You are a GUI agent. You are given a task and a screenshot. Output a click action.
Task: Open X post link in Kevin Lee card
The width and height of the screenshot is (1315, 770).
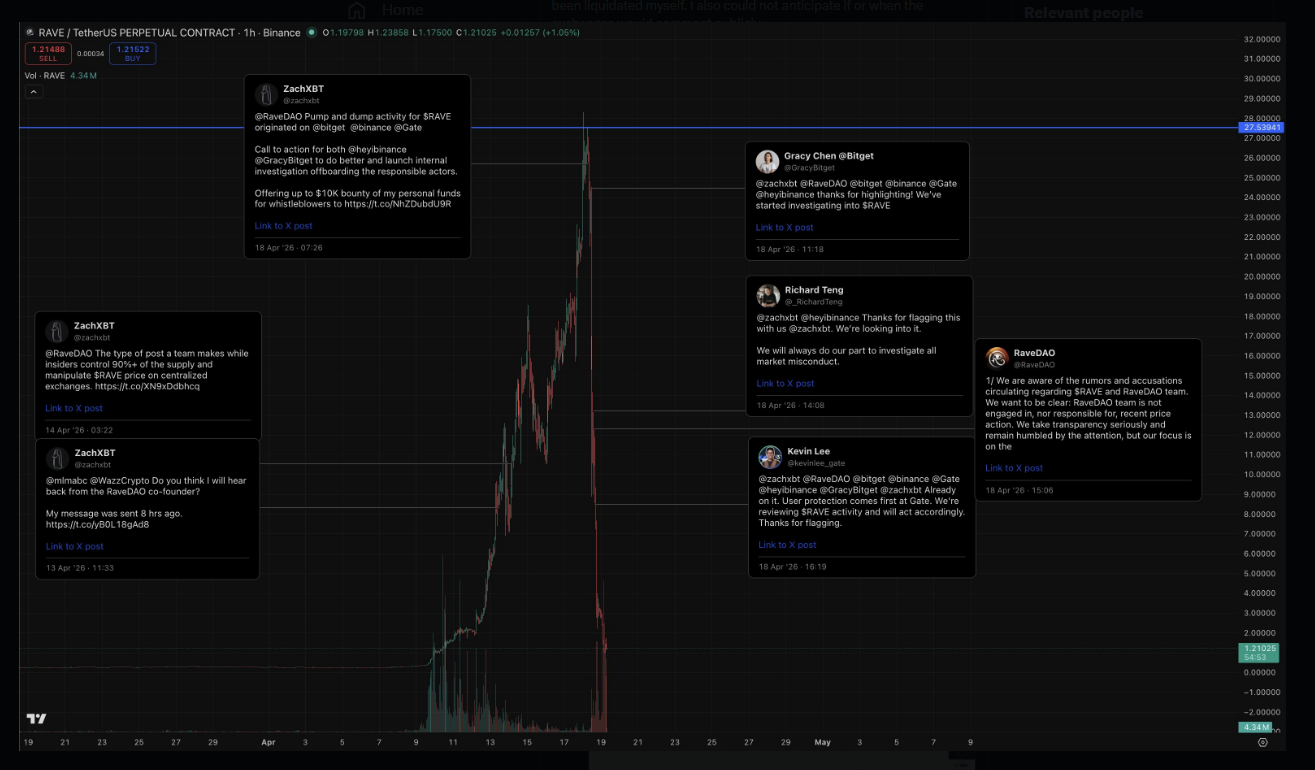(x=787, y=545)
